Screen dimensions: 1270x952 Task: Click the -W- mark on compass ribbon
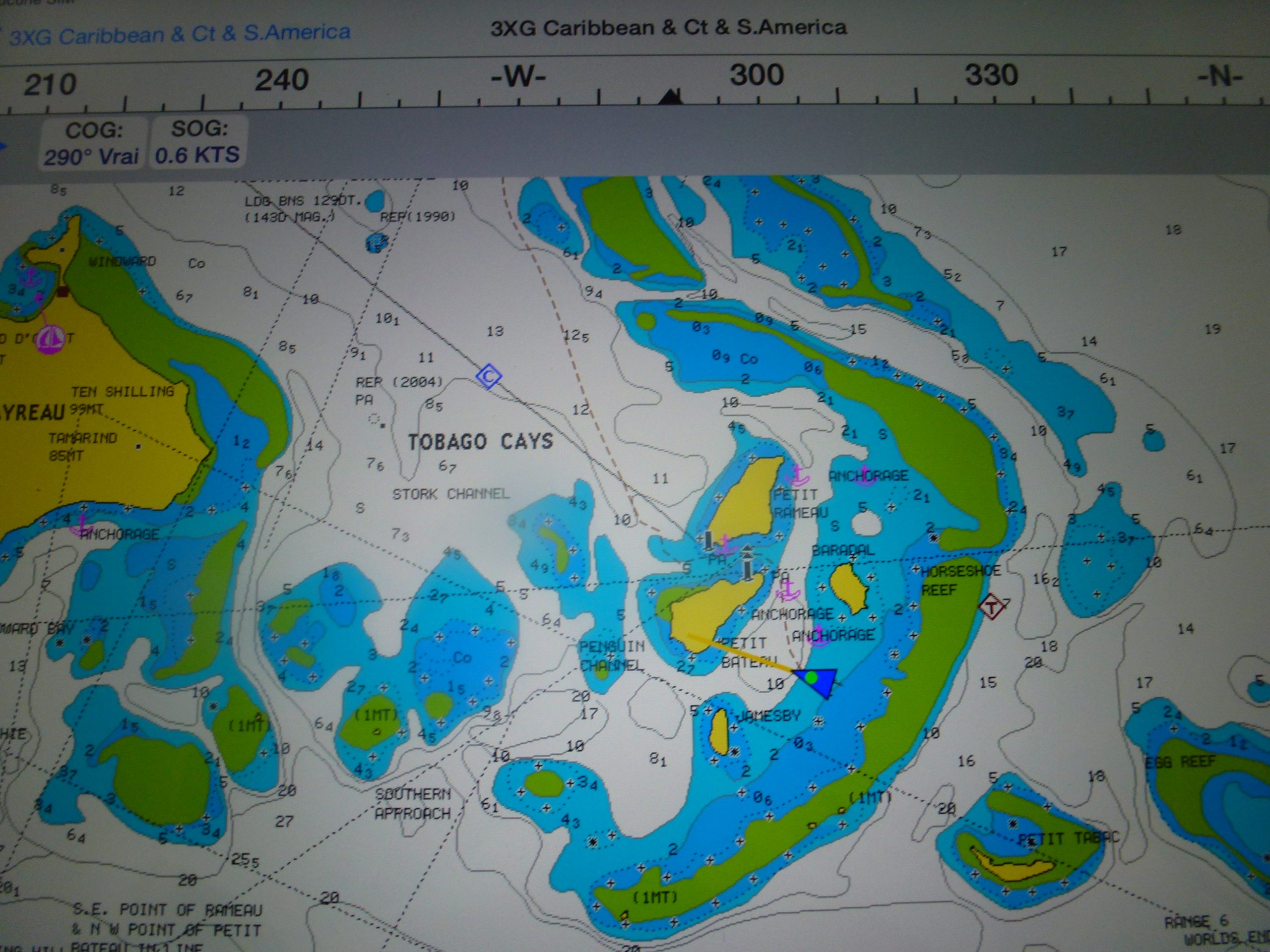coord(518,77)
